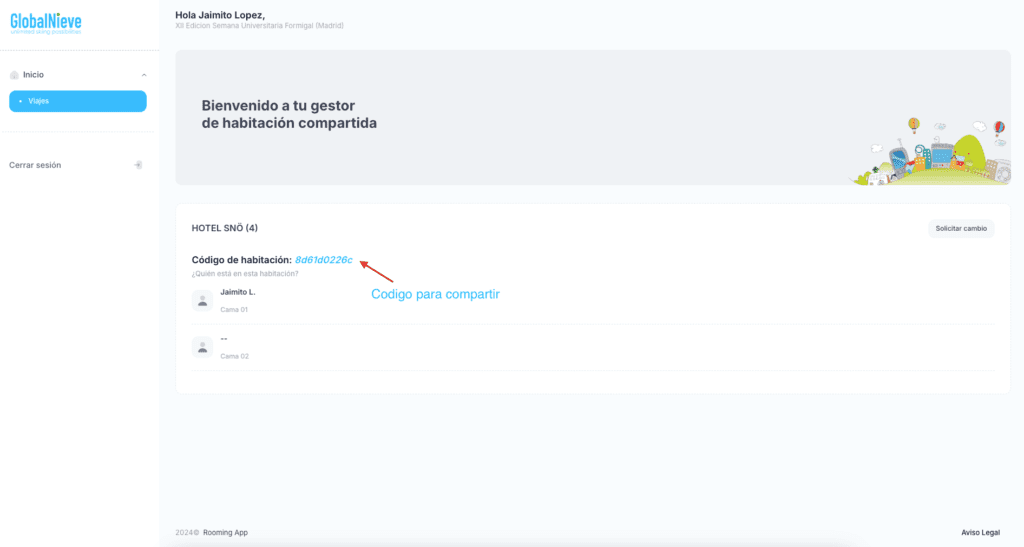Click the welcome banner heading text

coord(289,114)
